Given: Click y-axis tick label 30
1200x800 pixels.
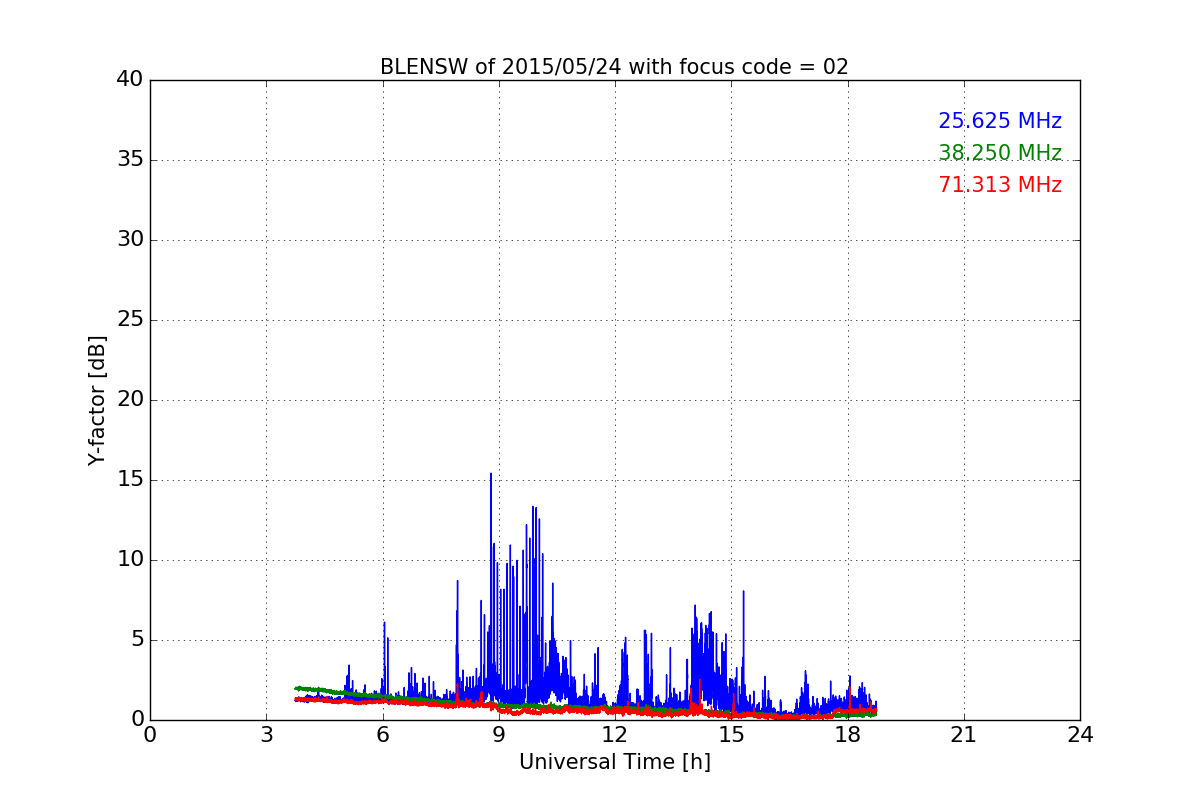Looking at the screenshot, I should [x=130, y=240].
